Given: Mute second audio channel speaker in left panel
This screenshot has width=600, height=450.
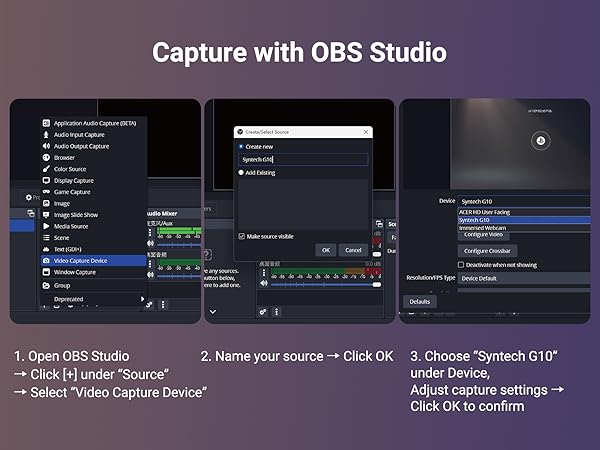Looking at the screenshot, I should pyautogui.click(x=150, y=275).
